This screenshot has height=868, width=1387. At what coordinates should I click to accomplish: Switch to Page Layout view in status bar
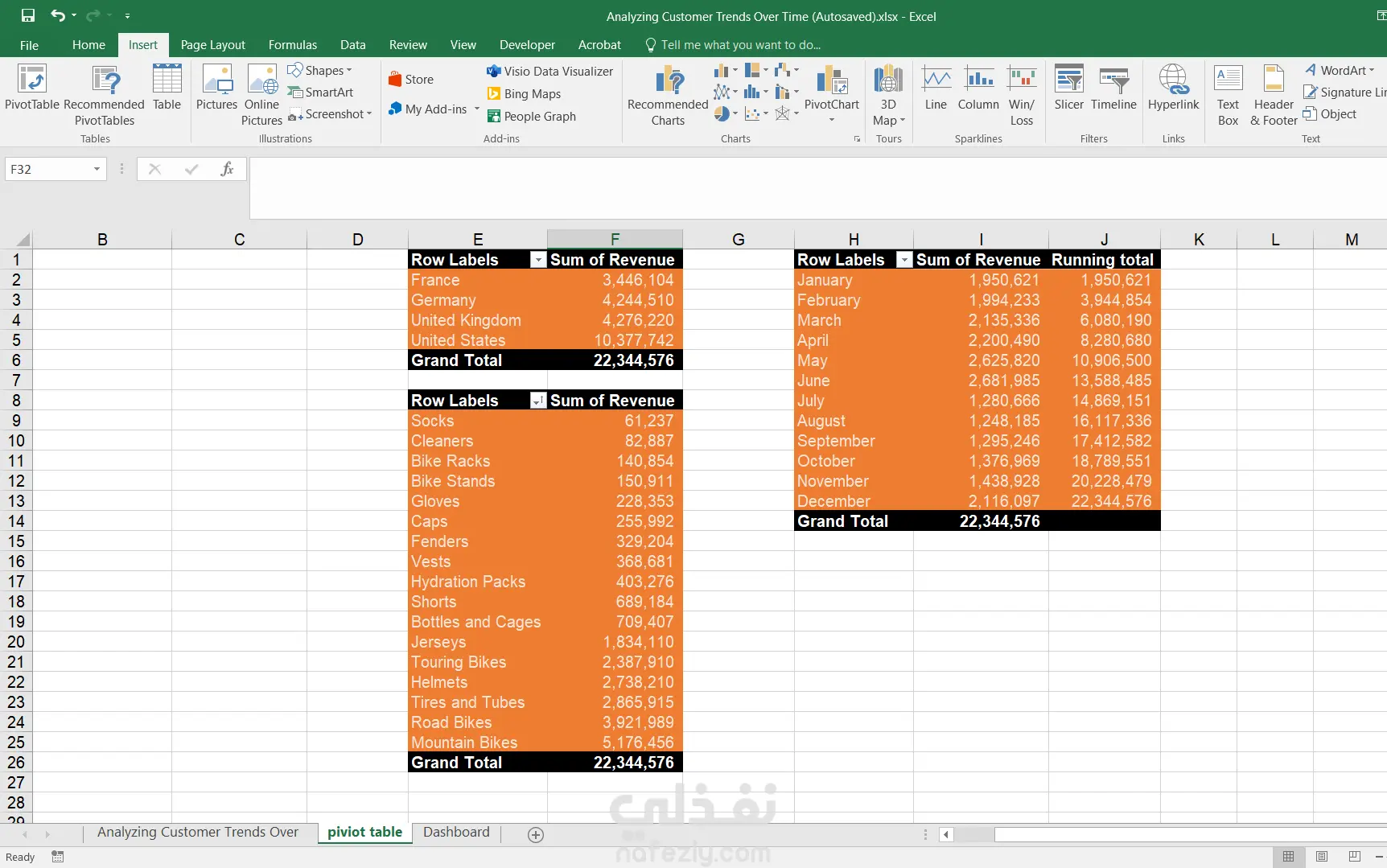click(x=1321, y=857)
